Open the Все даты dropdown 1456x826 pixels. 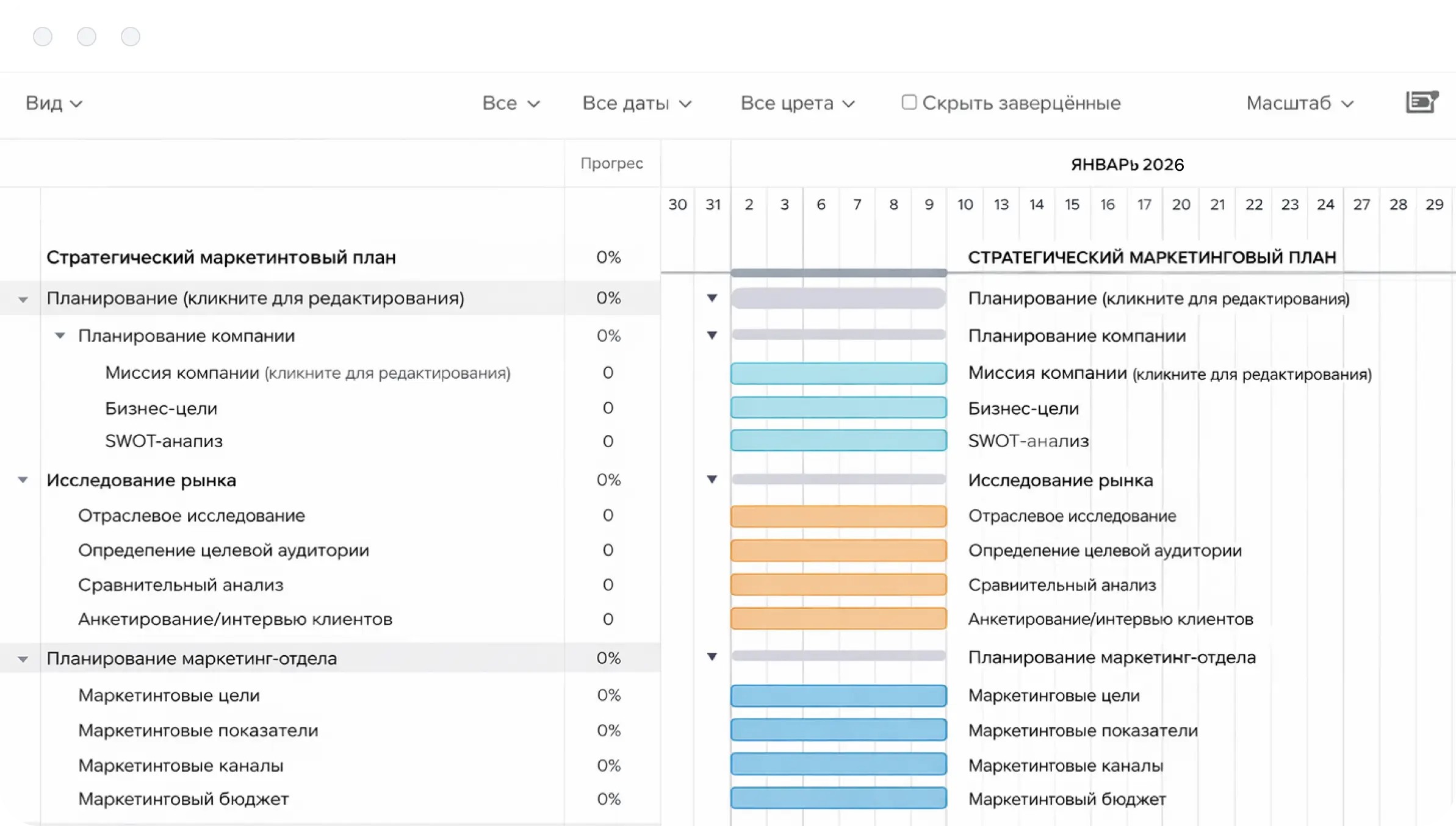click(636, 103)
